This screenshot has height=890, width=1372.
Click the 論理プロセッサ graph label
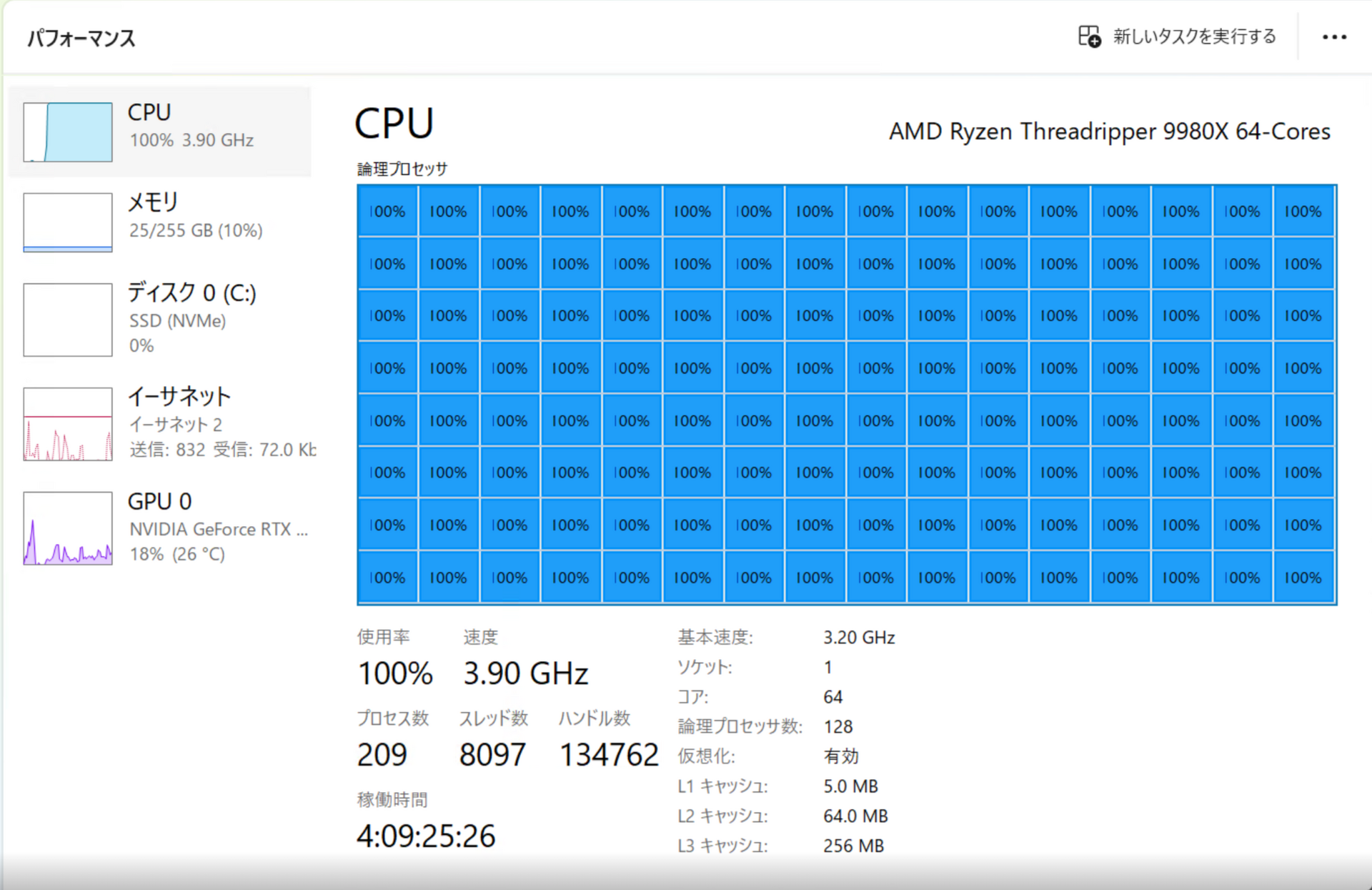[x=402, y=169]
